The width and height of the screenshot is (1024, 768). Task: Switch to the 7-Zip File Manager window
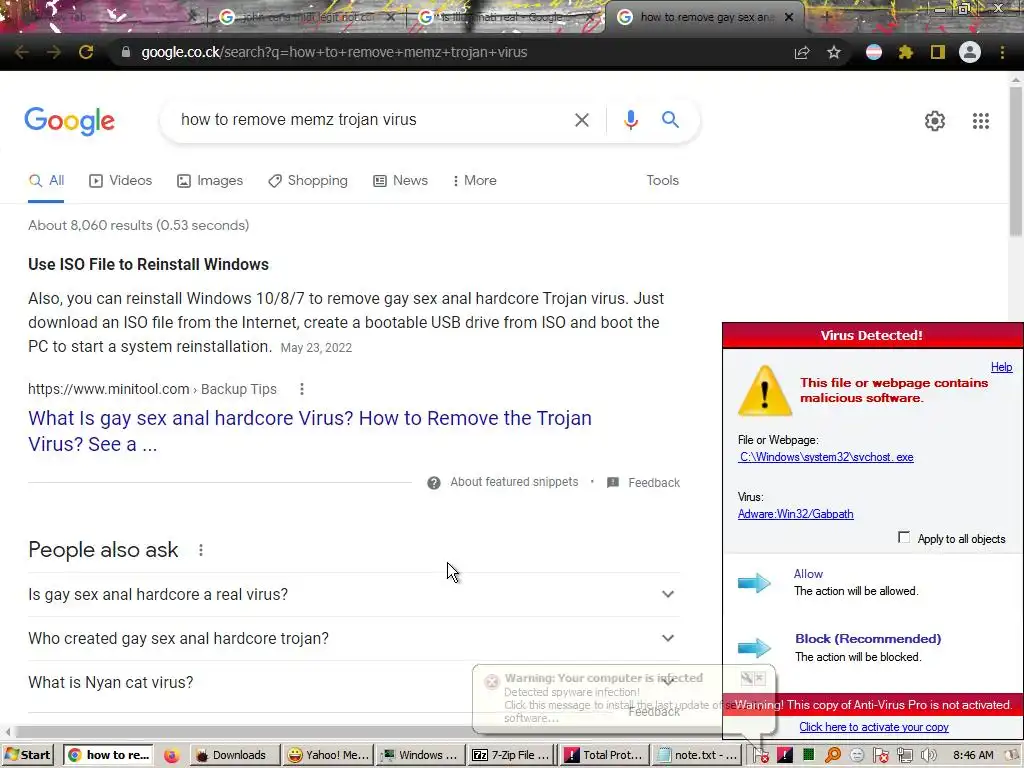pyautogui.click(x=512, y=755)
